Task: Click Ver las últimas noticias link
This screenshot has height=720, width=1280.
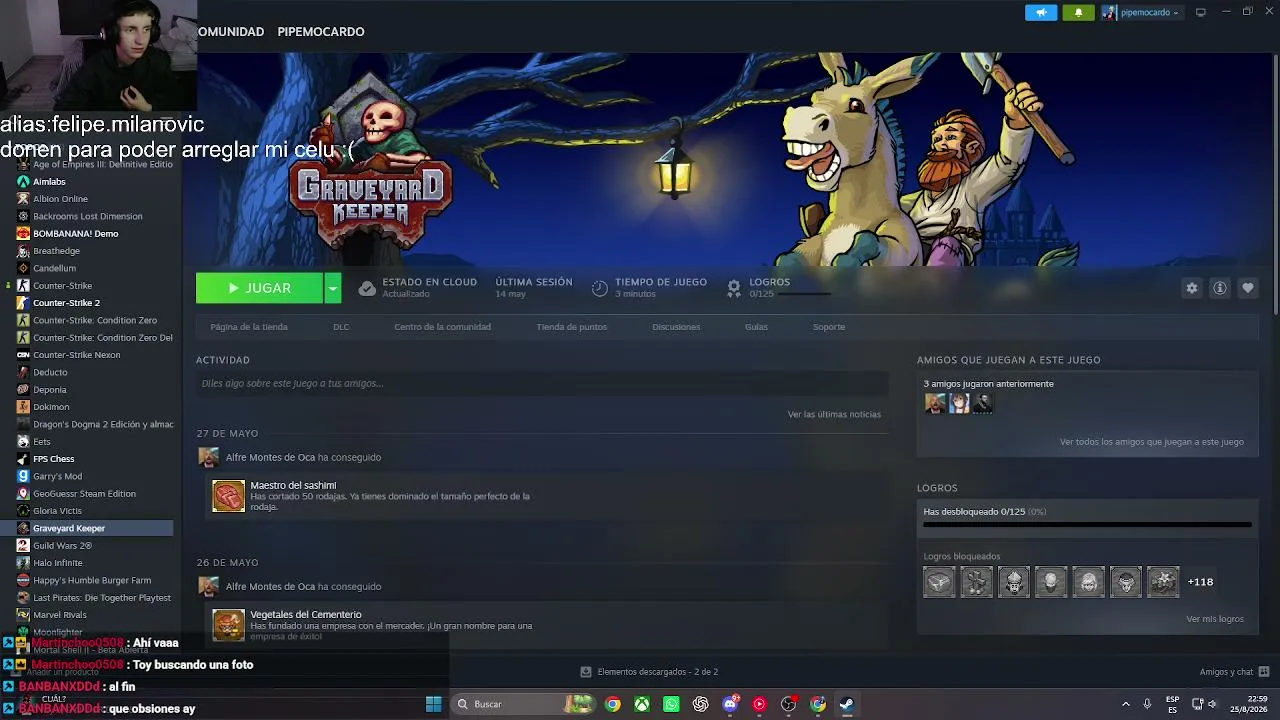Action: click(834, 414)
